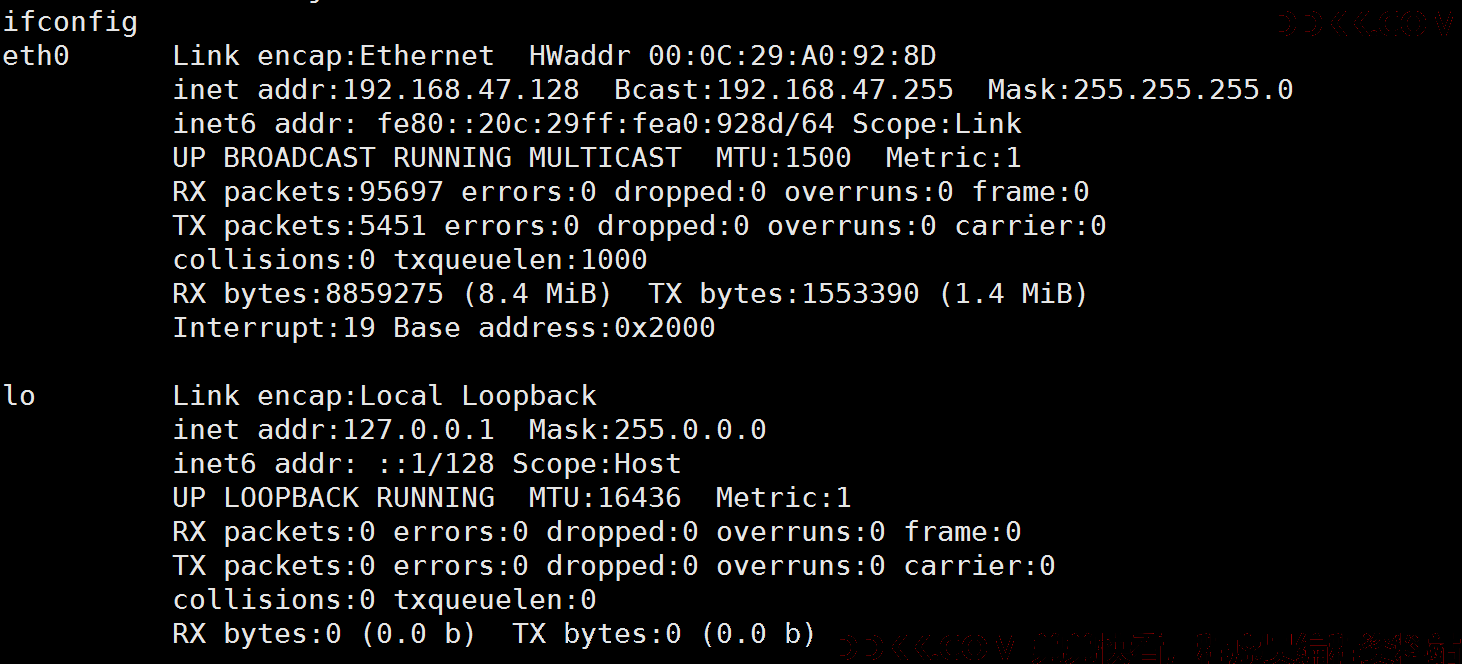Click the Base address:0x2000 text

tap(554, 328)
